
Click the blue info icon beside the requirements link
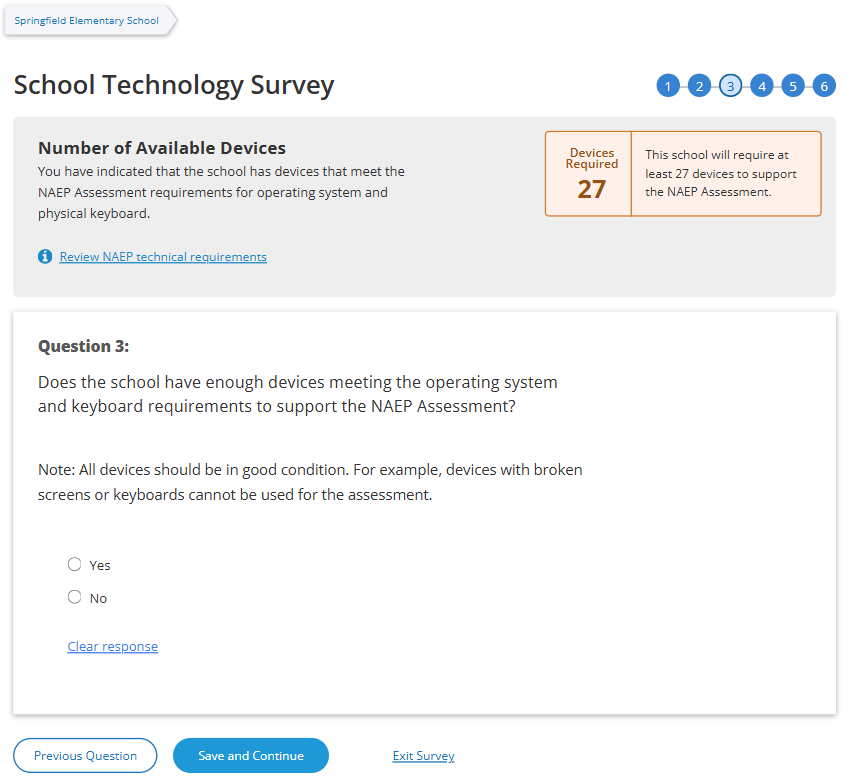45,257
